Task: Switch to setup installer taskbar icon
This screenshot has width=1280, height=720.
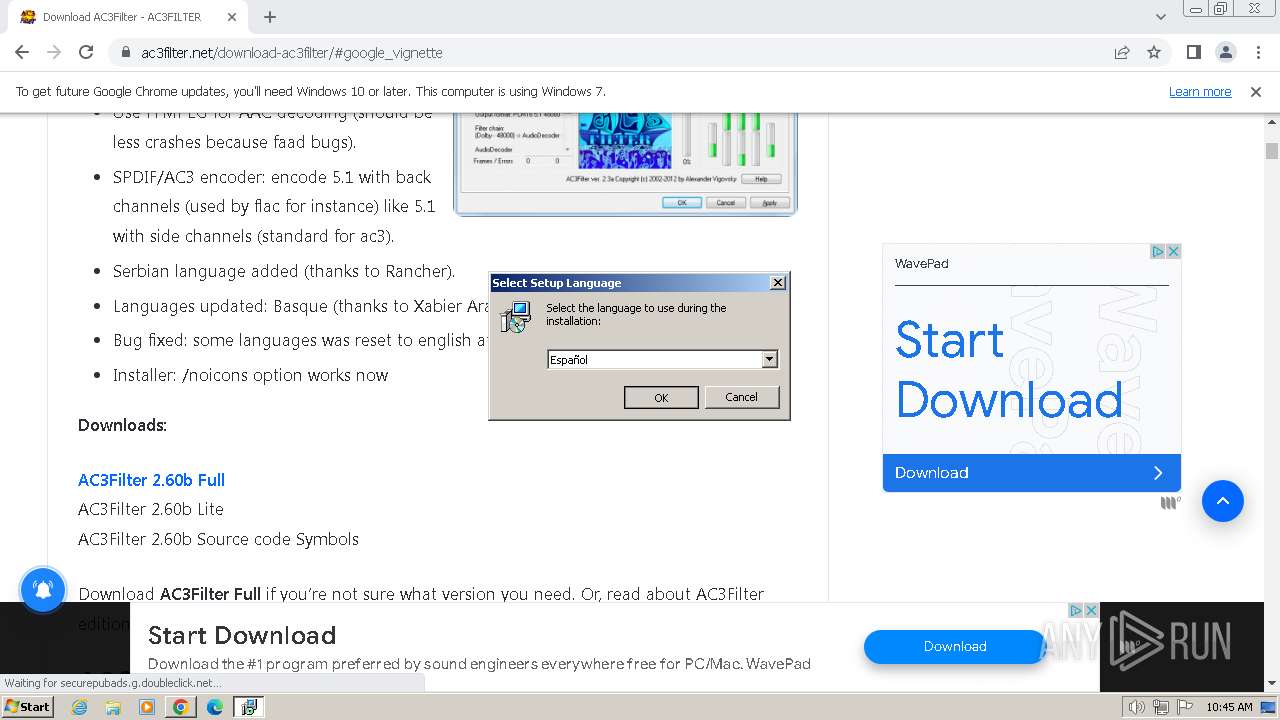Action: [x=249, y=707]
